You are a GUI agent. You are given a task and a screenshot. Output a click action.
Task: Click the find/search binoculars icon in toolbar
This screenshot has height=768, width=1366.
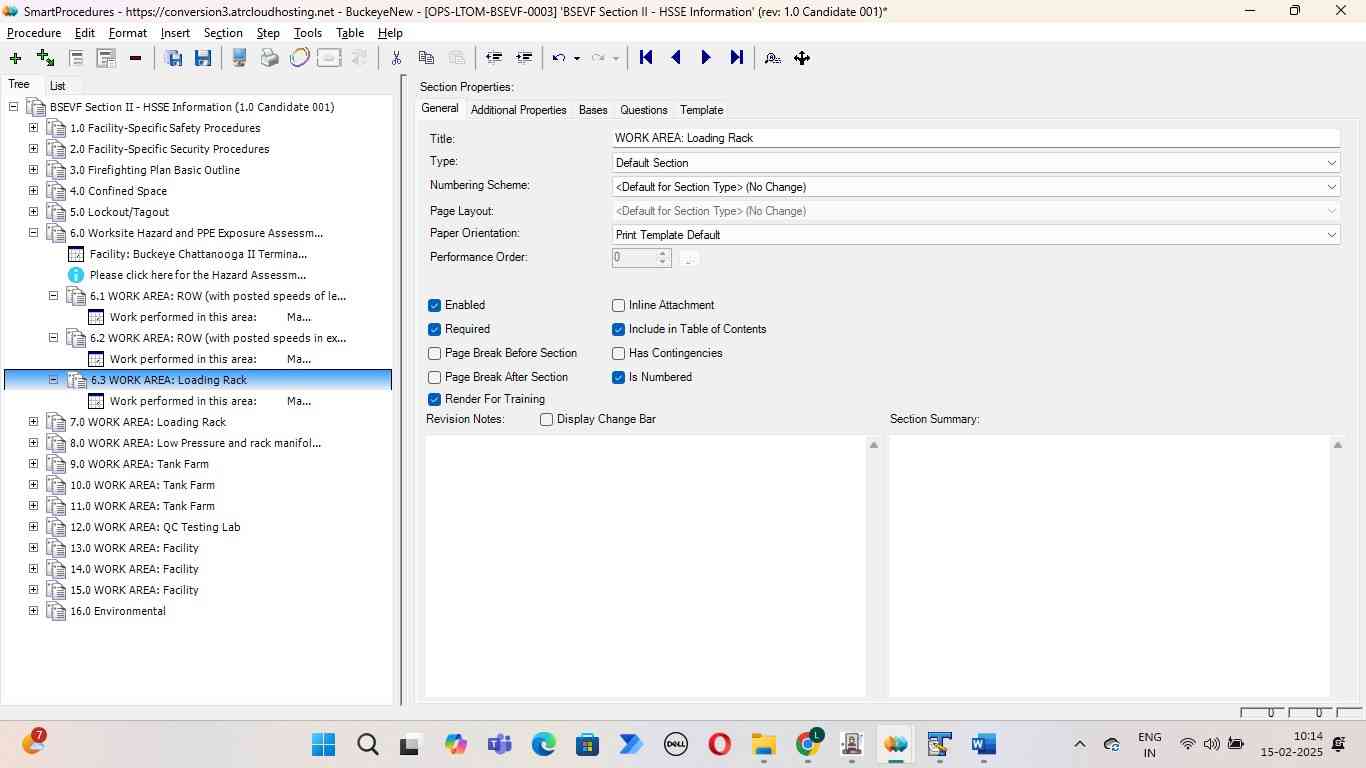[x=773, y=58]
